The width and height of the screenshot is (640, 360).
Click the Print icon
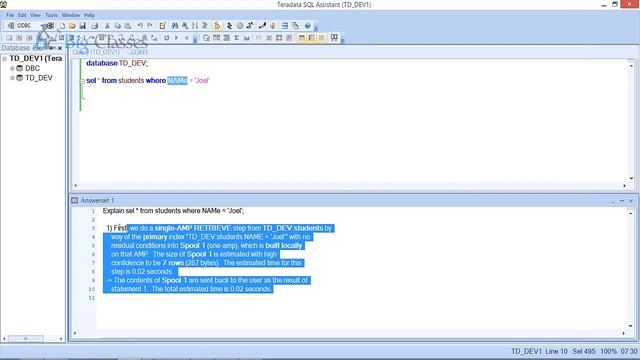coord(95,26)
